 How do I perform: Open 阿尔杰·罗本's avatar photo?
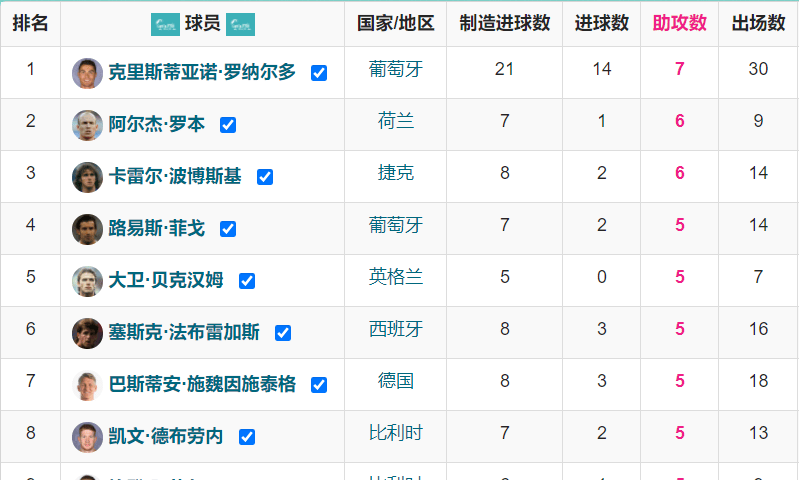click(x=87, y=125)
